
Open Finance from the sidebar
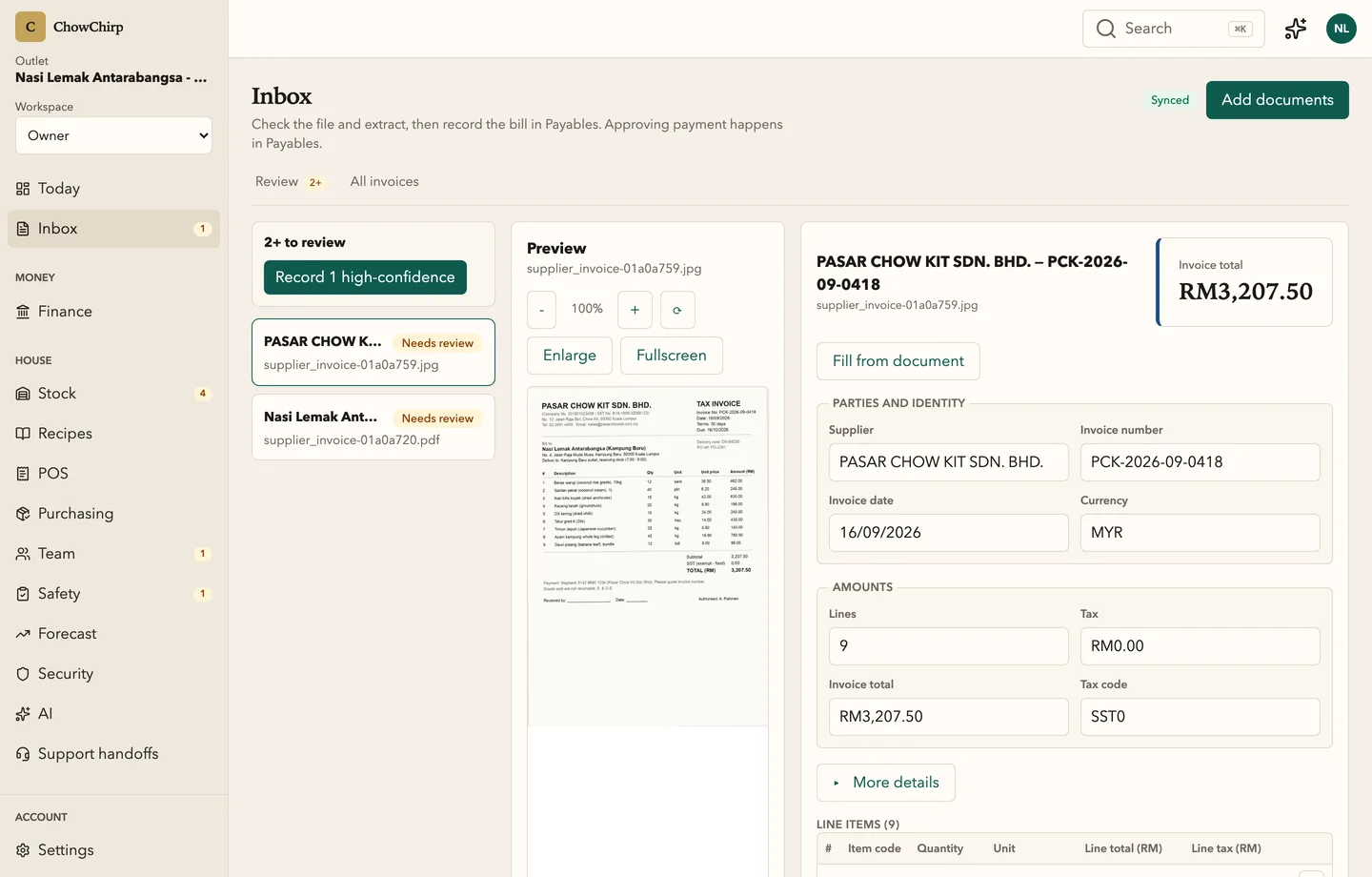coord(113,312)
